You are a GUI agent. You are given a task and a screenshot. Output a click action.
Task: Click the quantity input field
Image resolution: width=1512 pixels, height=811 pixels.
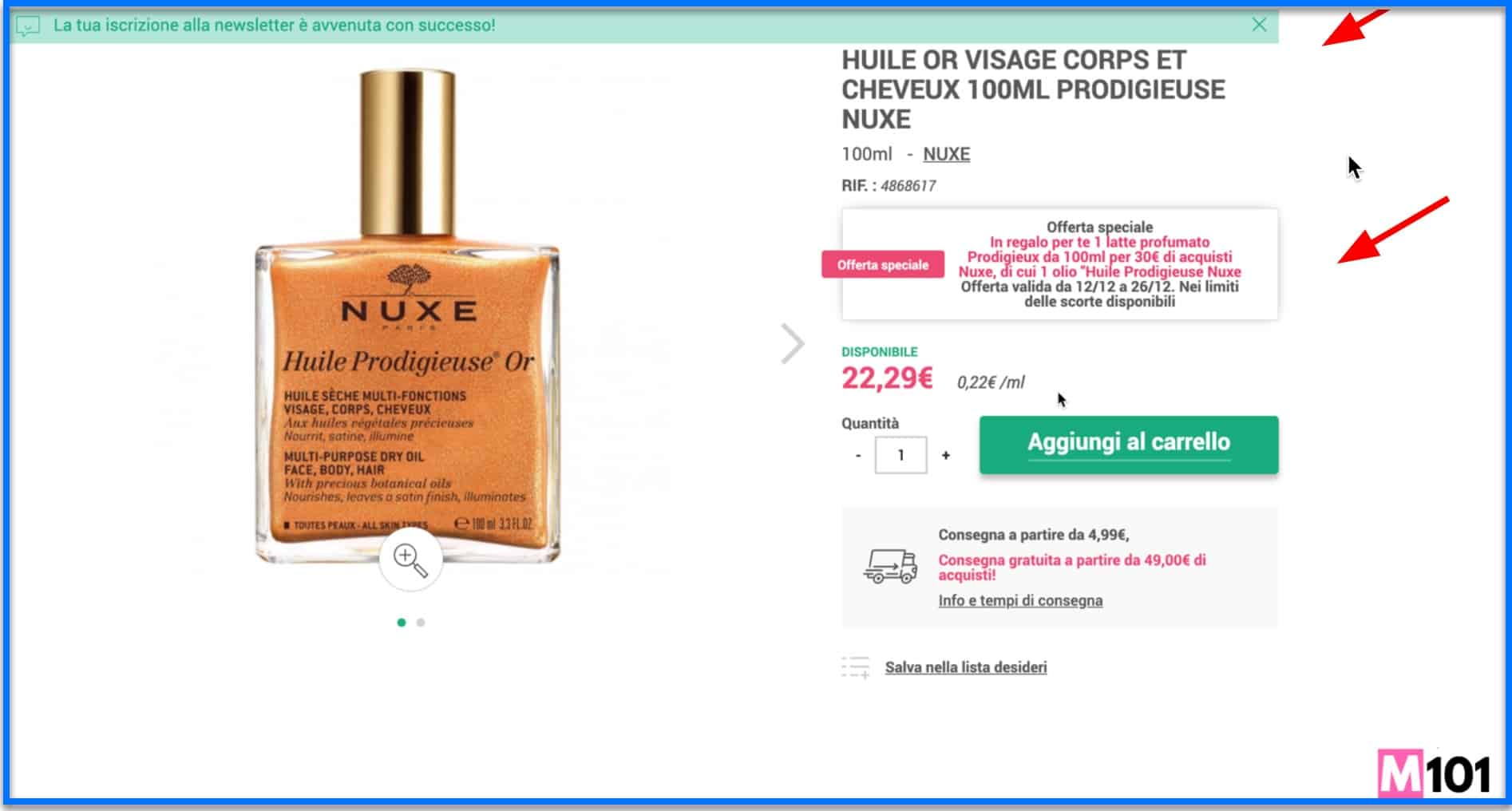click(900, 455)
